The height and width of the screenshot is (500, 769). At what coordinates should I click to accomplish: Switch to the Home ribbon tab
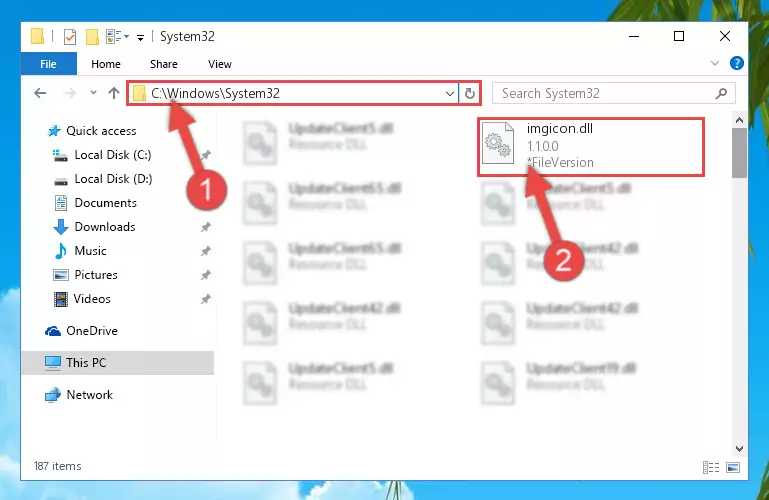click(105, 64)
